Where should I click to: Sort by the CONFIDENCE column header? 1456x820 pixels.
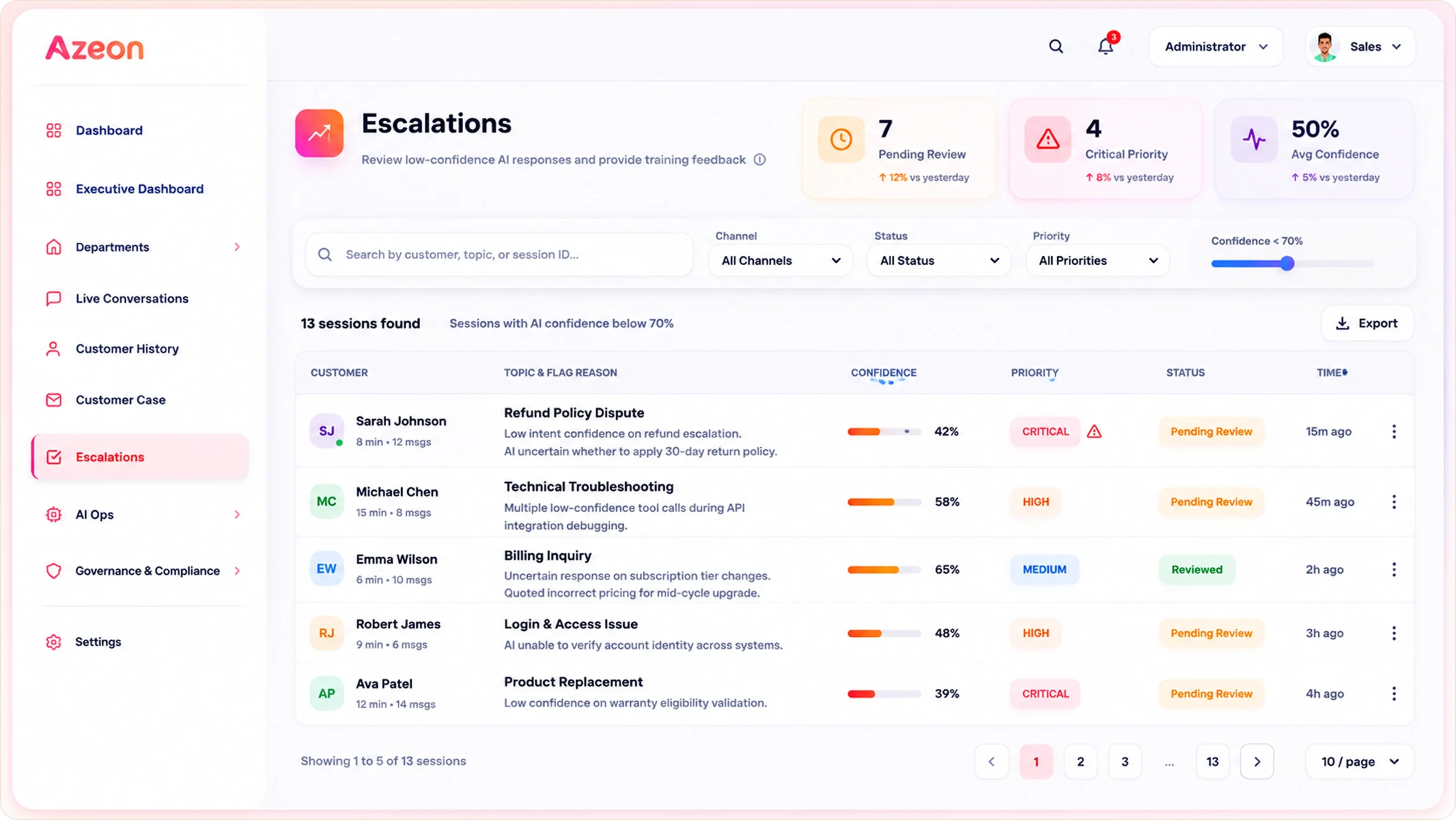pos(883,373)
